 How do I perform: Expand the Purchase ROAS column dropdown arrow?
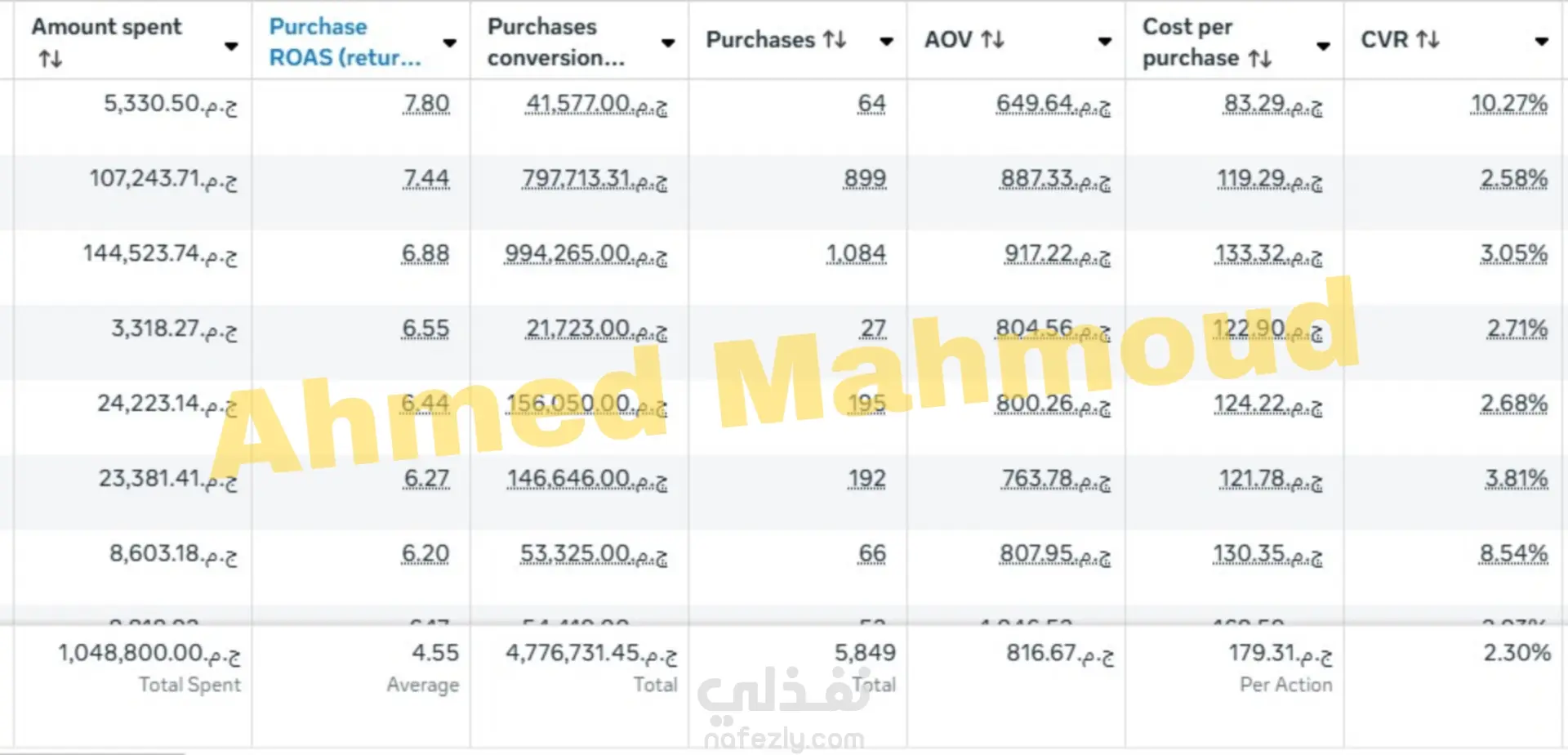449,42
